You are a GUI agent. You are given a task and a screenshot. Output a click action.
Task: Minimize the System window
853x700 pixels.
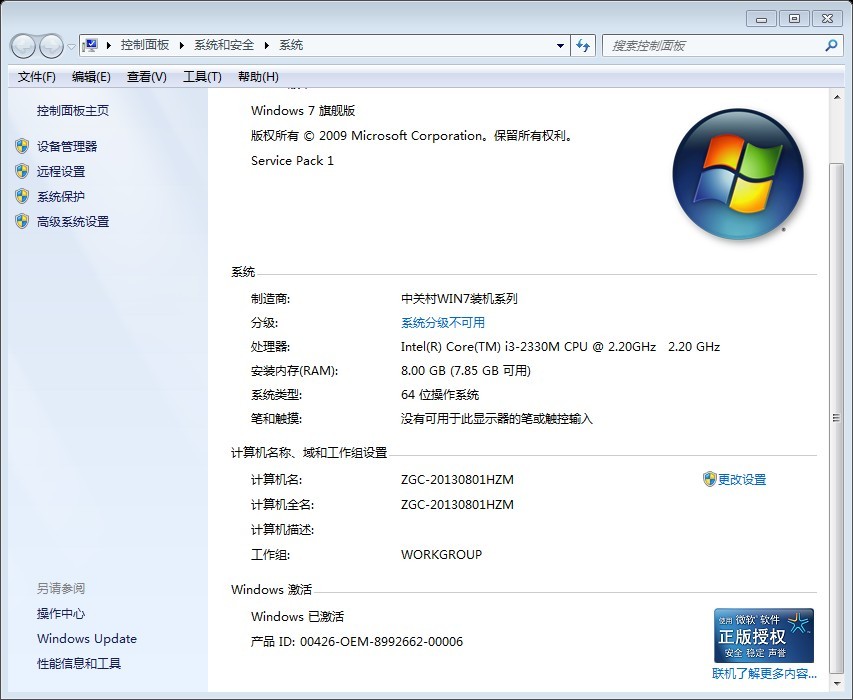click(762, 18)
